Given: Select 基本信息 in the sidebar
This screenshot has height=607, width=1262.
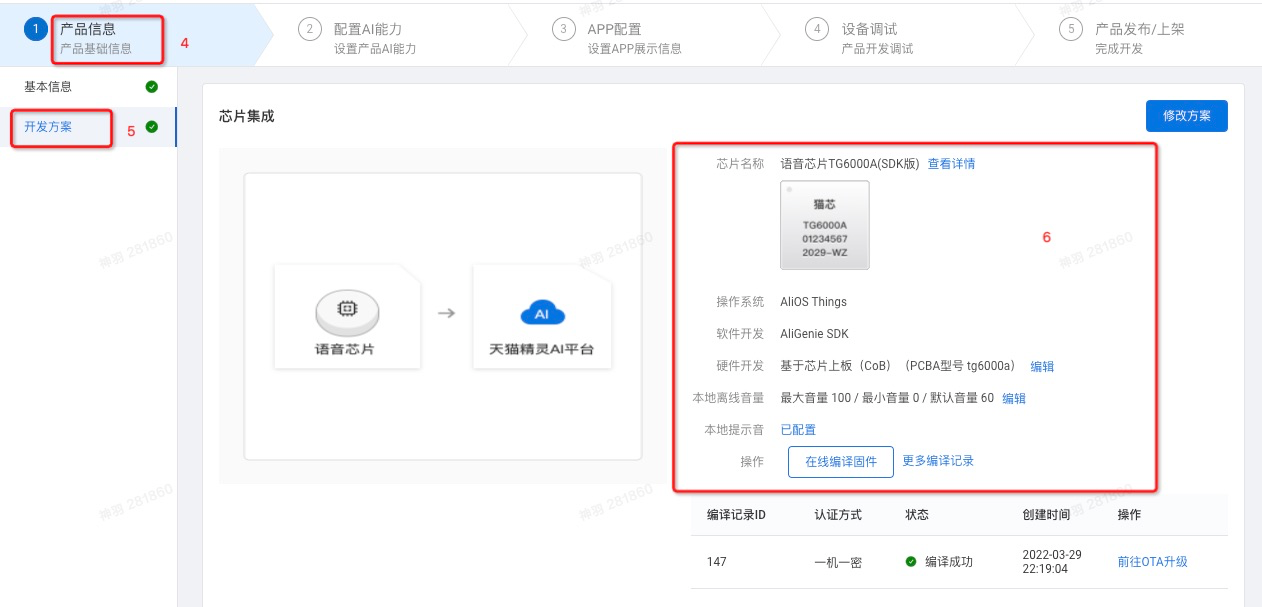Looking at the screenshot, I should 48,87.
